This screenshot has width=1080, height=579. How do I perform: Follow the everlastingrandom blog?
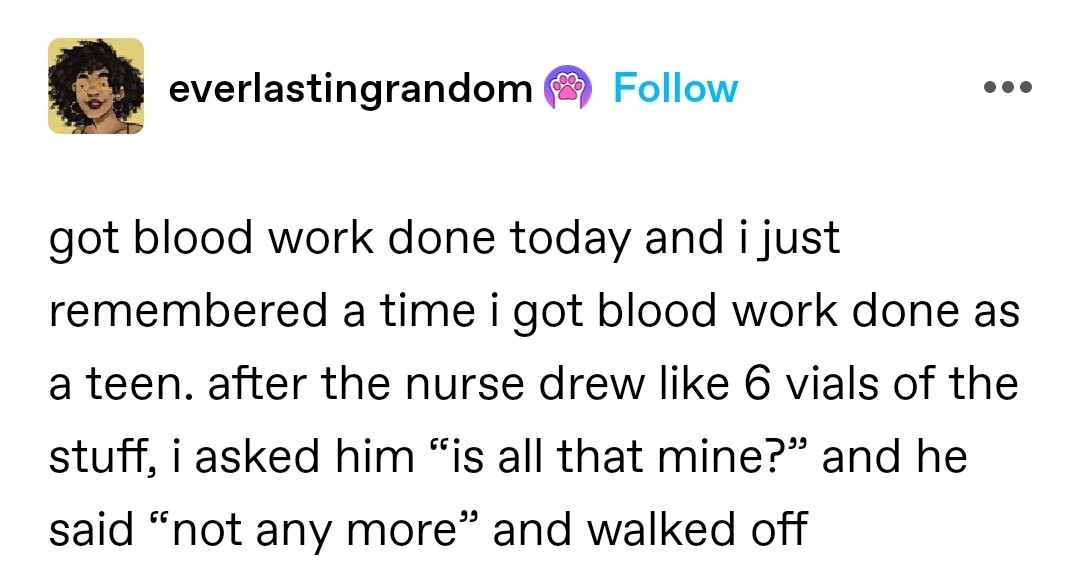(675, 89)
